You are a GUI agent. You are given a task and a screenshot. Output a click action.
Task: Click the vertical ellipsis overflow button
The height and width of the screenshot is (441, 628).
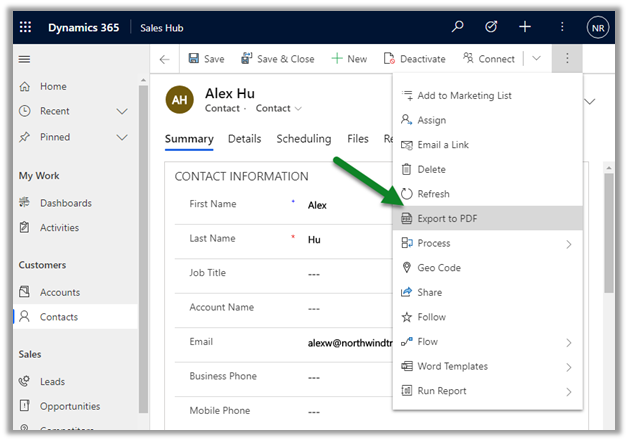click(x=566, y=59)
